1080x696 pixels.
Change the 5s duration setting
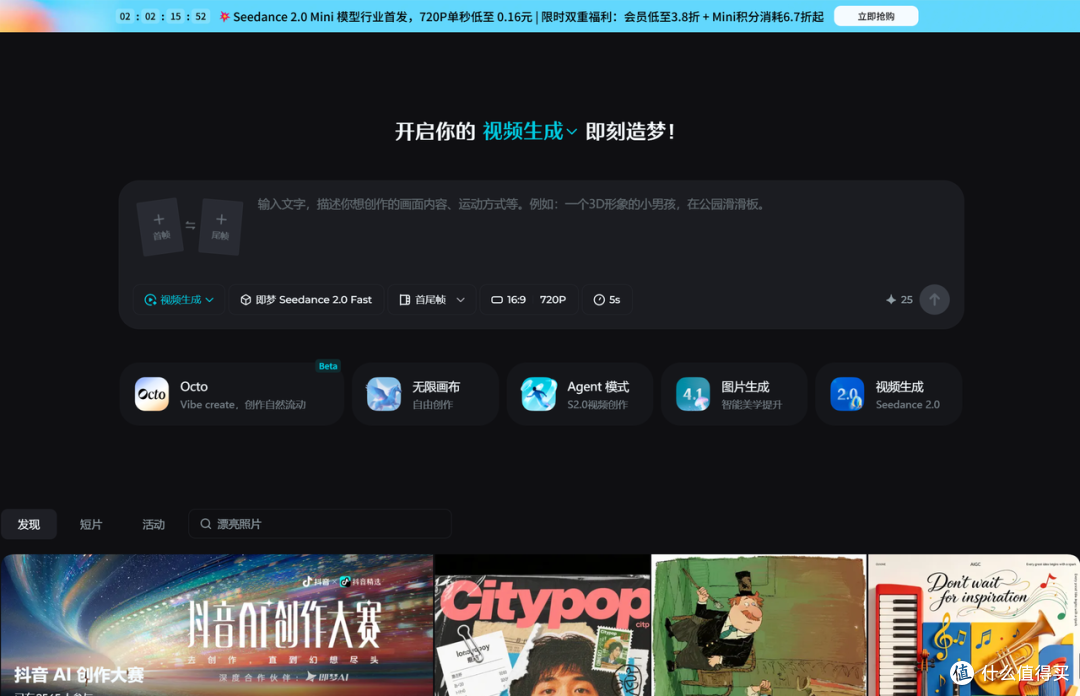(607, 300)
